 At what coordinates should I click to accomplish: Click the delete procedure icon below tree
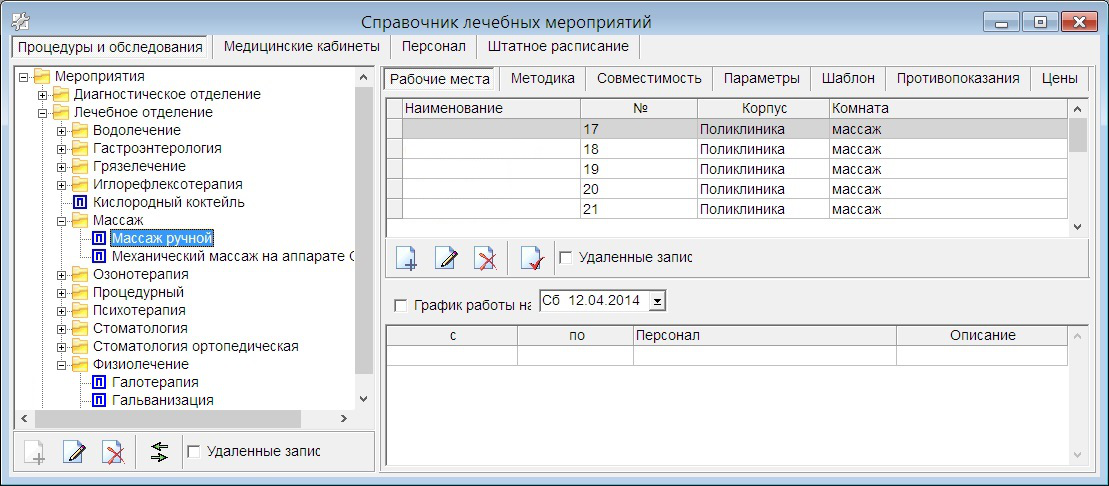tap(113, 452)
